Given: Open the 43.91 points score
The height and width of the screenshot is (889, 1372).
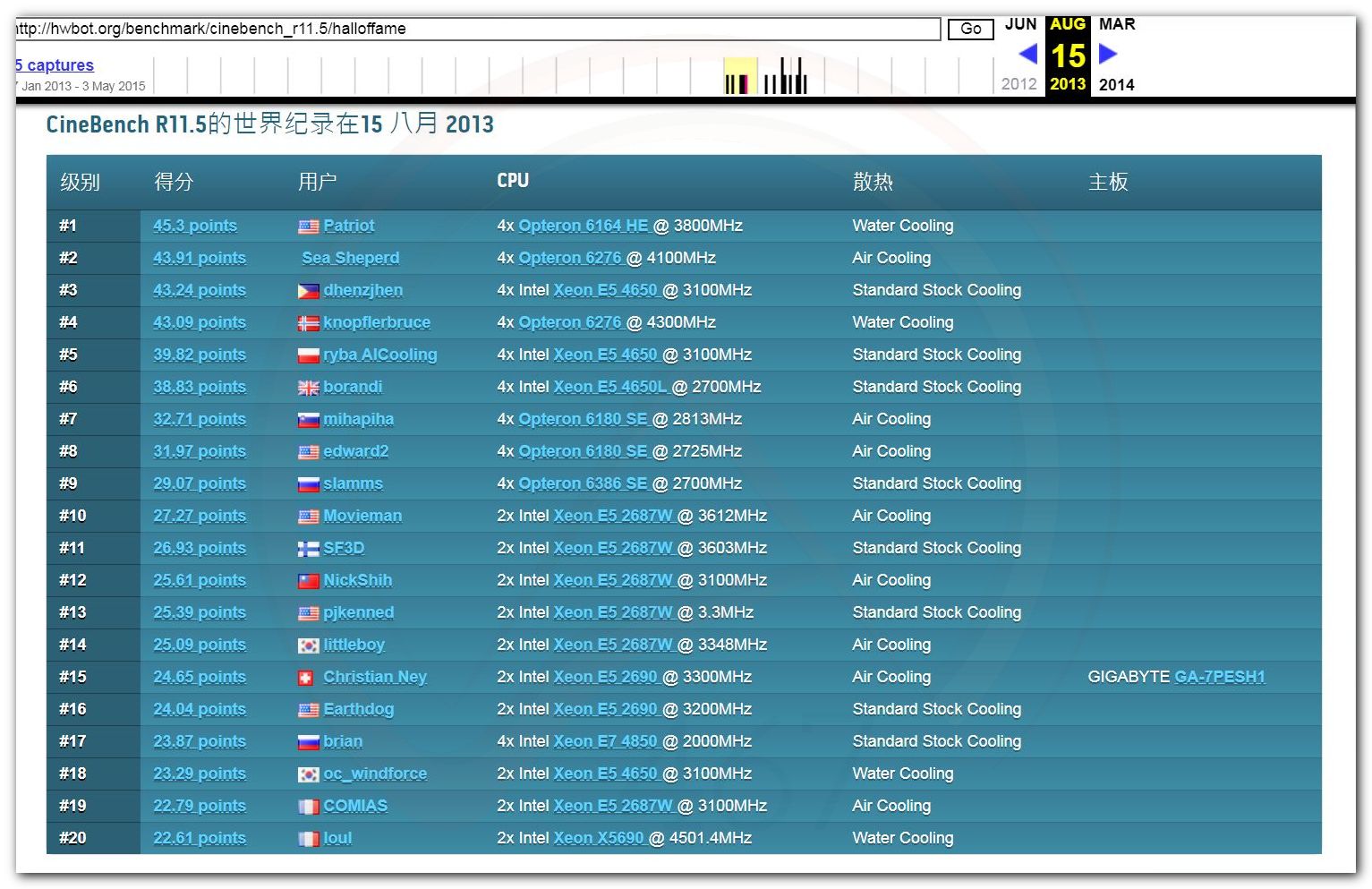Looking at the screenshot, I should pos(200,258).
